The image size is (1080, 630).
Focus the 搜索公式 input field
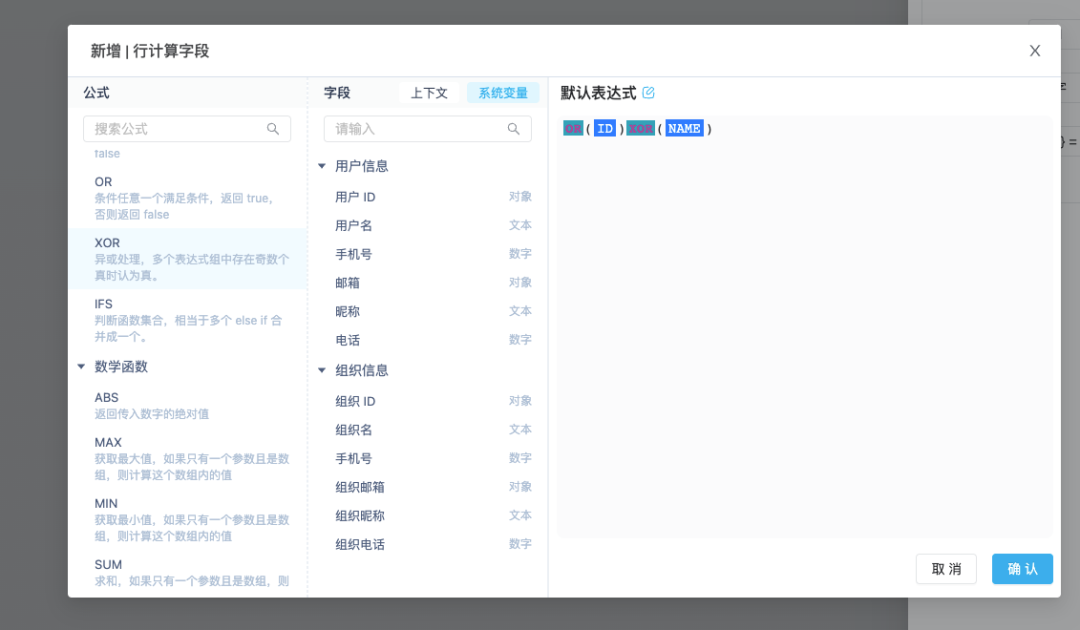[x=187, y=129]
